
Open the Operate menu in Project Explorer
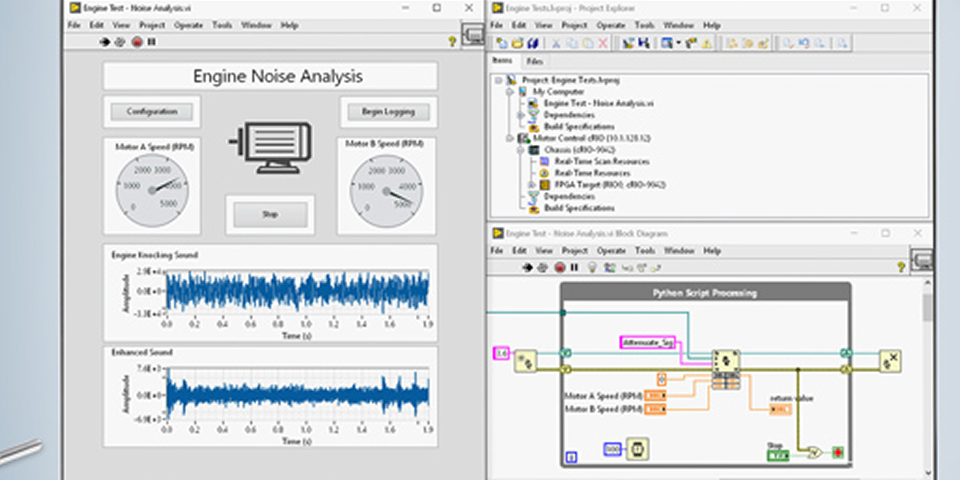[x=610, y=25]
